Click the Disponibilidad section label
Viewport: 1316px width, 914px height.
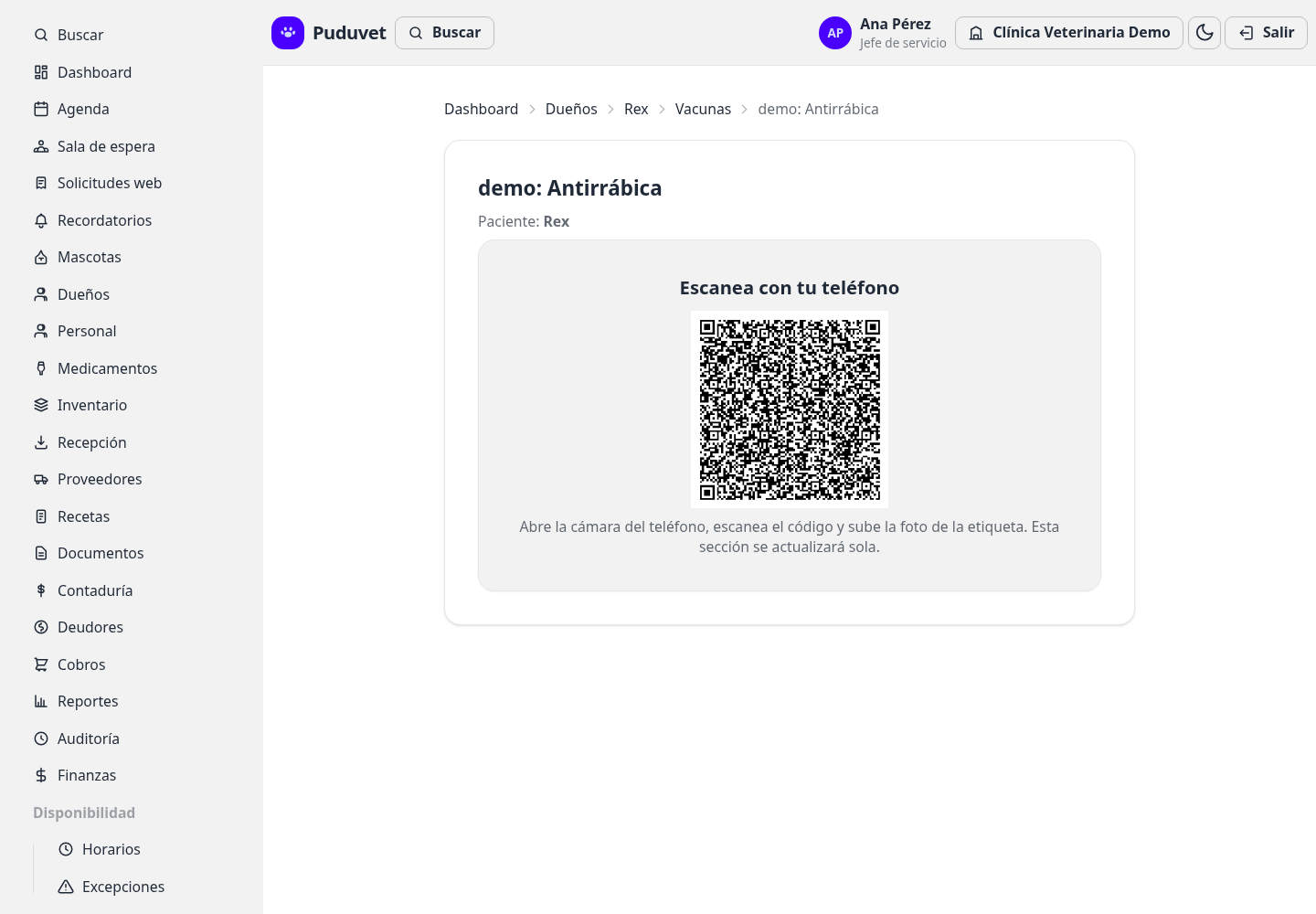84,813
